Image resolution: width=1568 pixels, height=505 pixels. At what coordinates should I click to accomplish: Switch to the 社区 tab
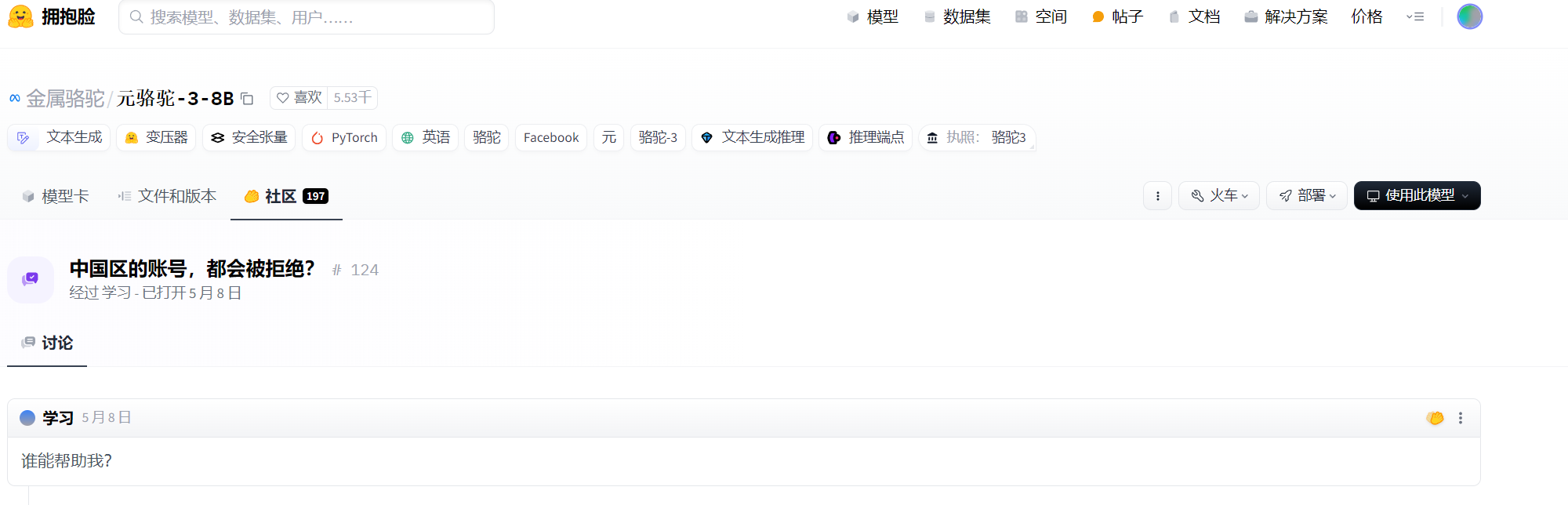286,196
